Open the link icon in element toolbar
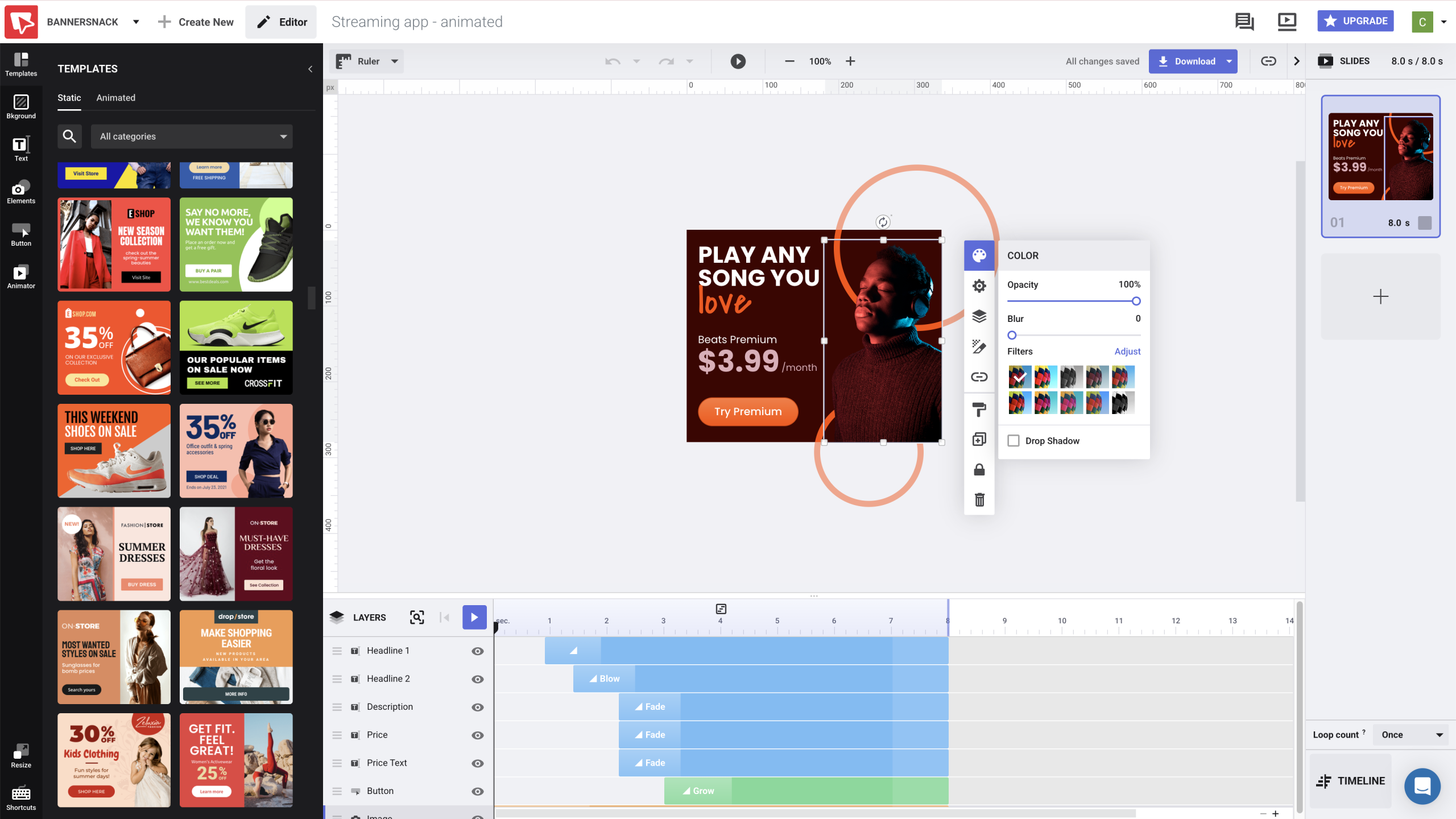 (979, 377)
